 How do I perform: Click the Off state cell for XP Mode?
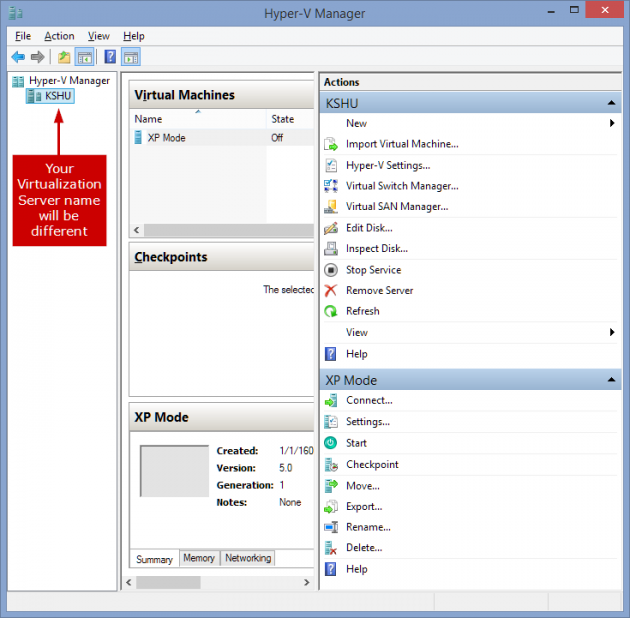[277, 138]
